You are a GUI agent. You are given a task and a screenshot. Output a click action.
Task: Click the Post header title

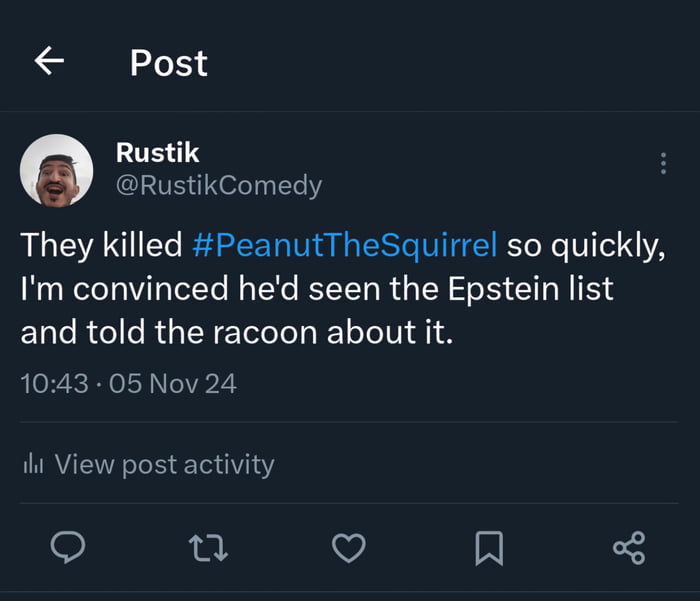click(x=168, y=63)
